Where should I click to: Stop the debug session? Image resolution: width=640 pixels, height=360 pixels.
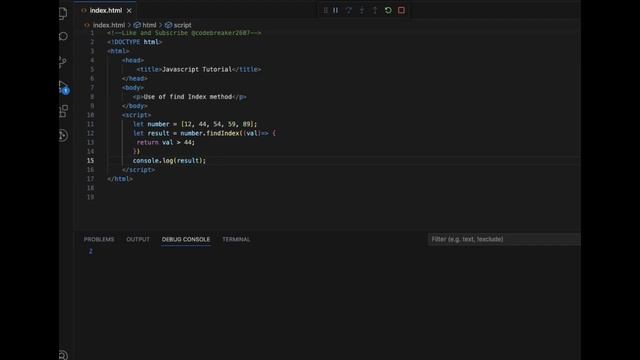[x=402, y=10]
